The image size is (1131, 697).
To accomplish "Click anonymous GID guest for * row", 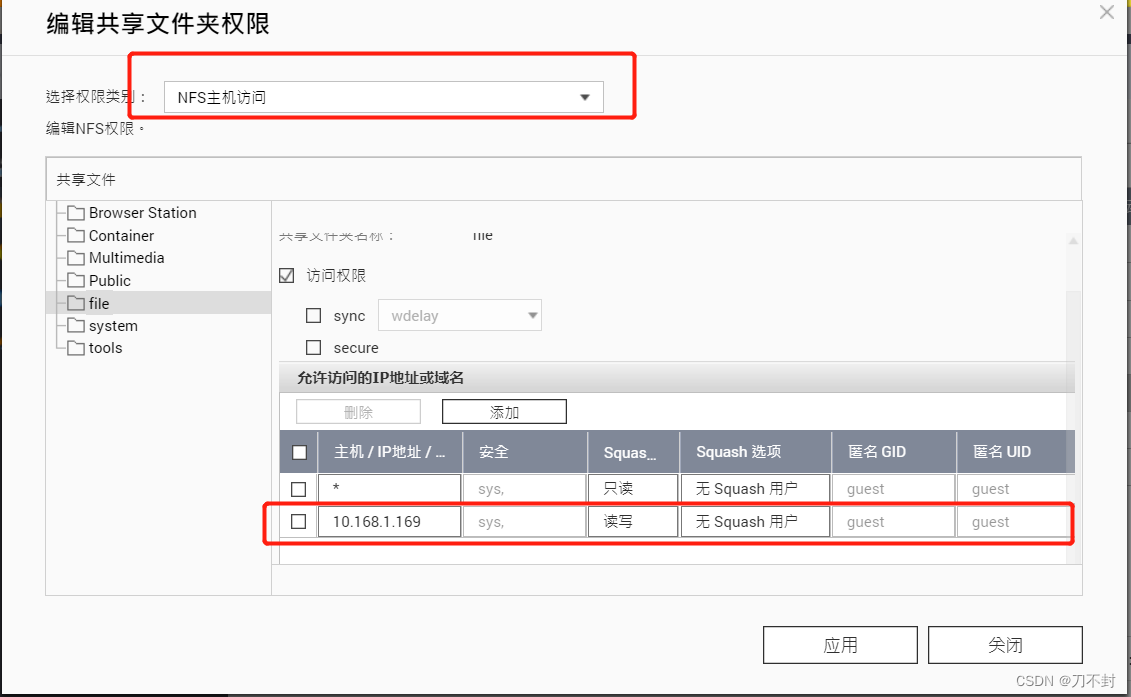I will point(893,489).
